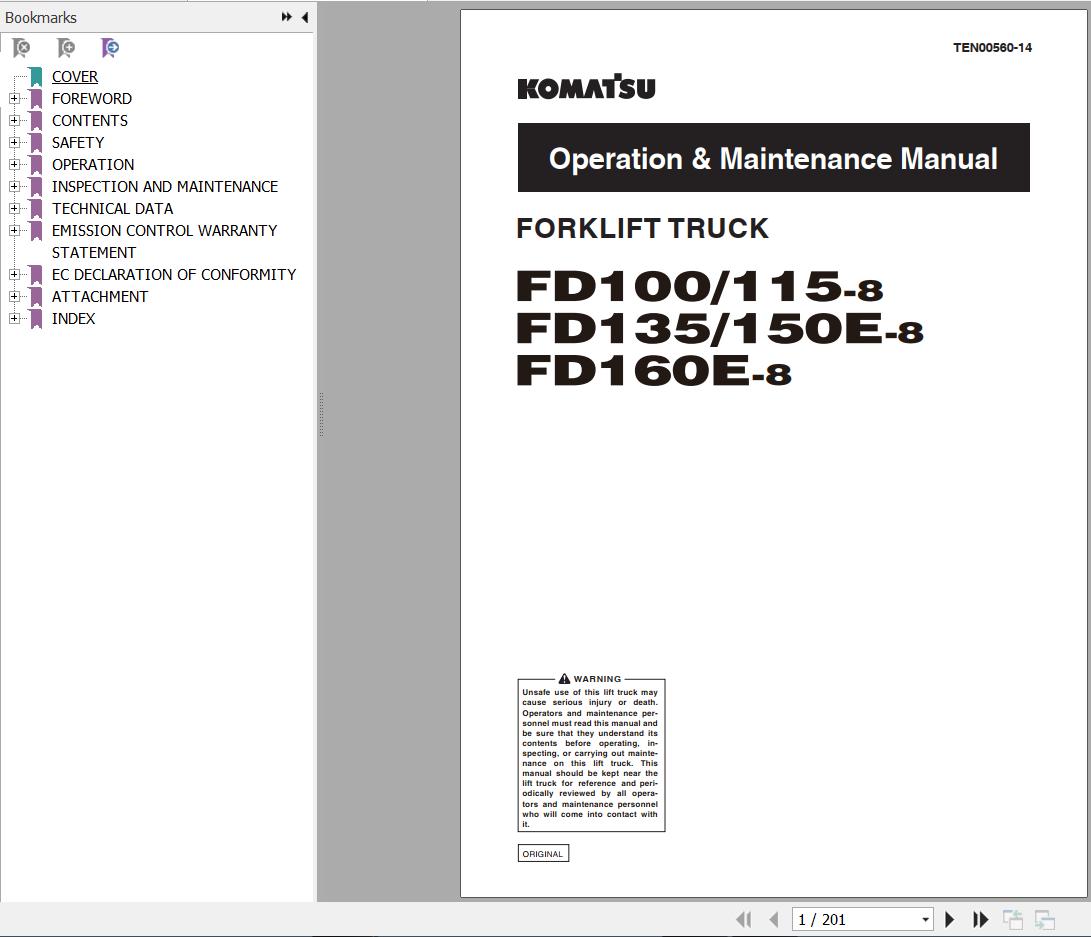This screenshot has width=1091, height=937.
Task: Go to the previous page
Action: pyautogui.click(x=774, y=920)
